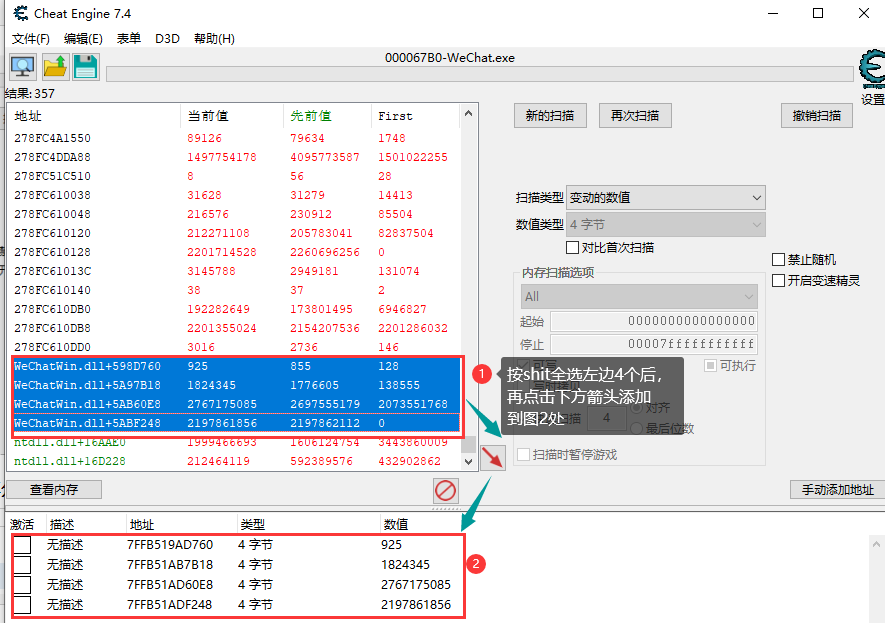Click the Cheat Engine title bar icon
This screenshot has height=623, width=885.
point(21,13)
